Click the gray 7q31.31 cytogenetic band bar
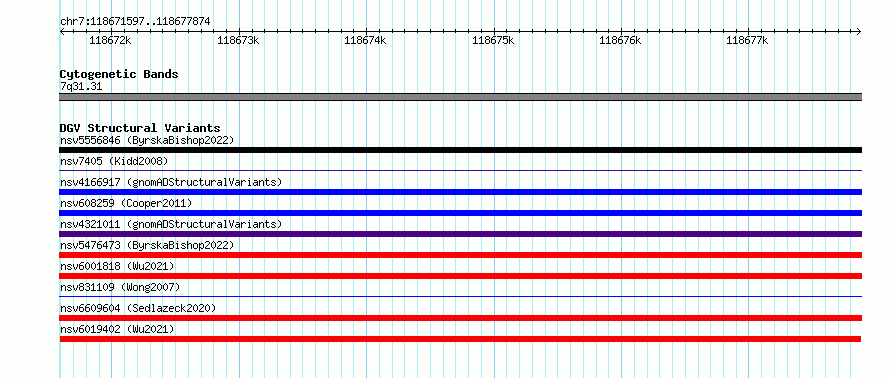This screenshot has width=890, height=378. (x=461, y=97)
